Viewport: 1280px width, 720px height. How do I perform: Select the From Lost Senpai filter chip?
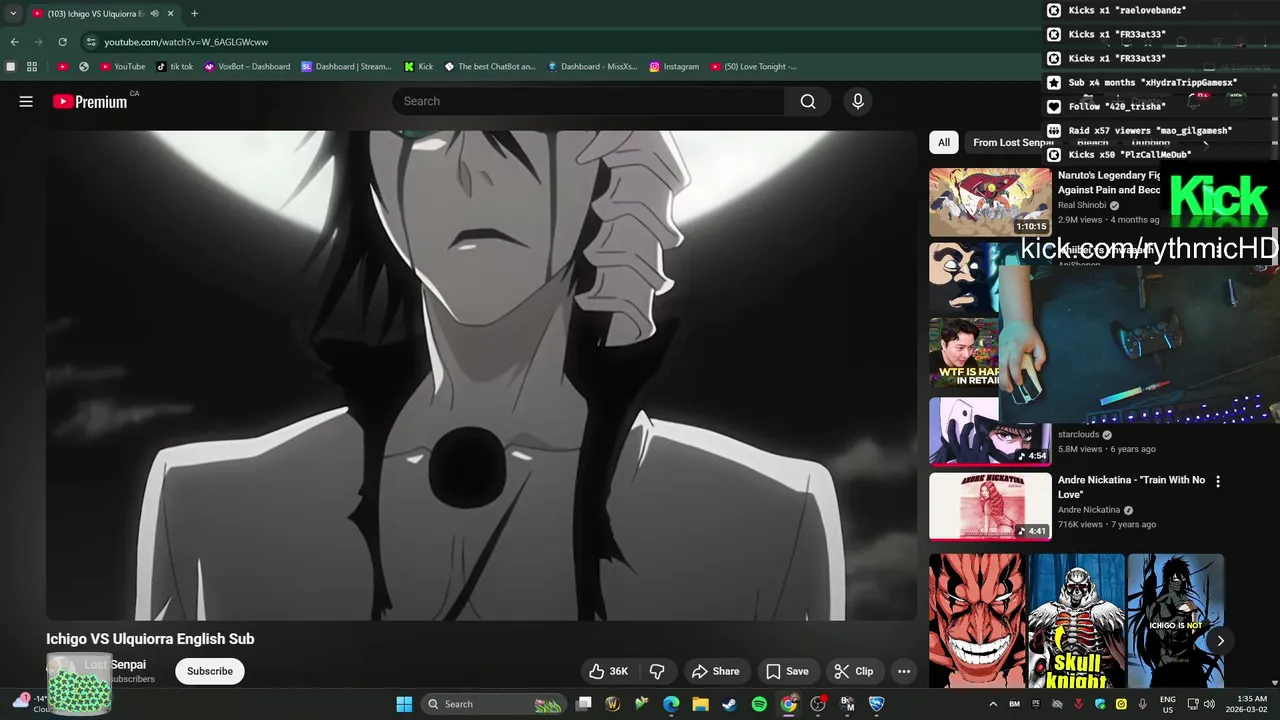coord(1012,142)
